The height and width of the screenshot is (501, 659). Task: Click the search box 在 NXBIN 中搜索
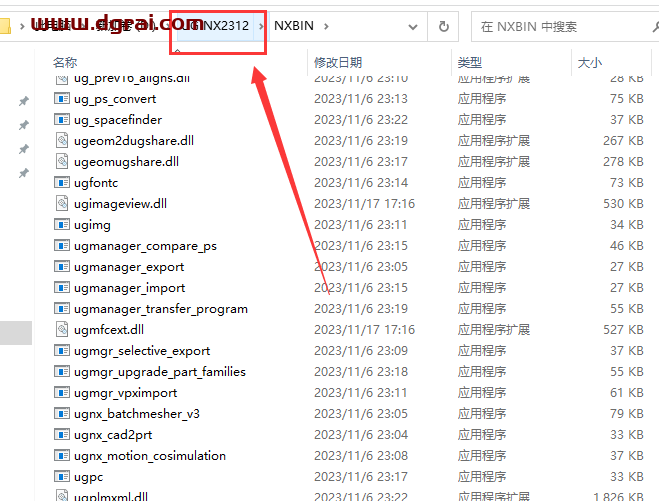coord(563,27)
